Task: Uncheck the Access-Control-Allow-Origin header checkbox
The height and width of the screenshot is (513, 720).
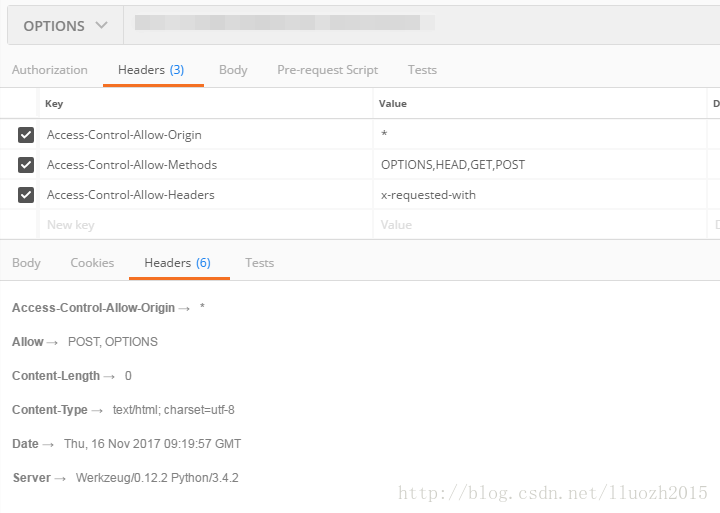Action: pos(26,135)
